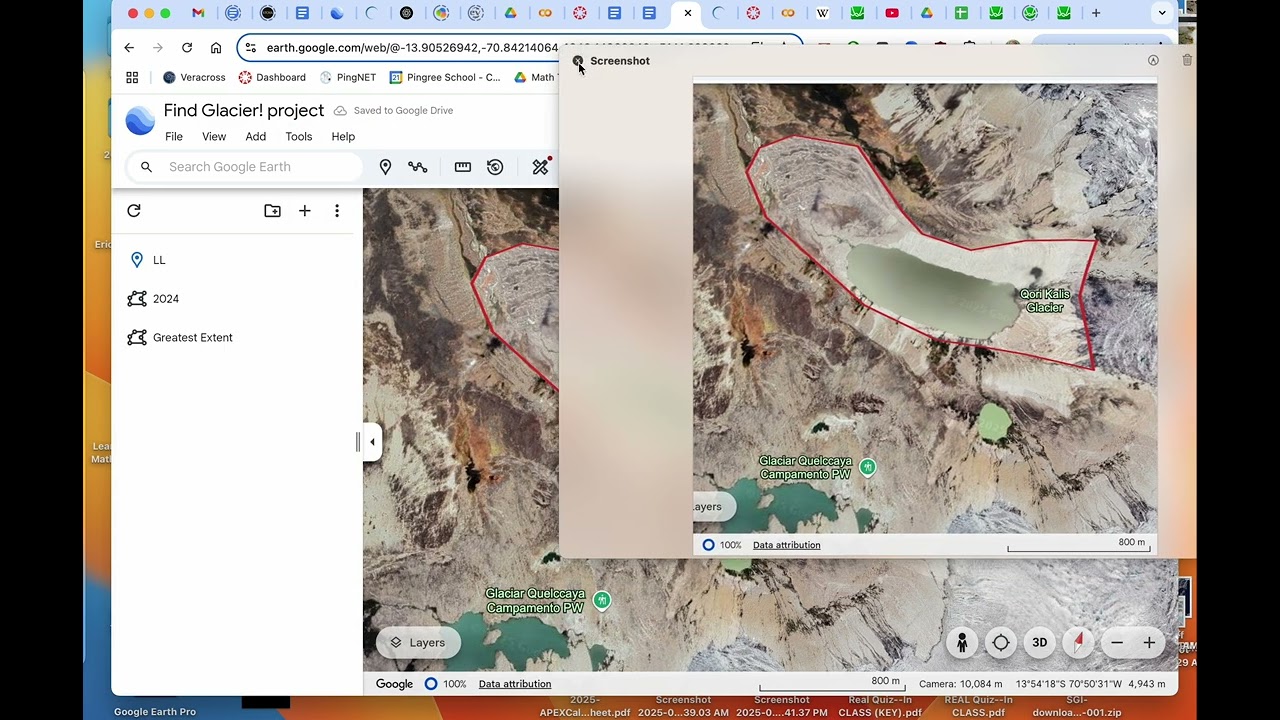Collapse the left project side panel

point(372,442)
